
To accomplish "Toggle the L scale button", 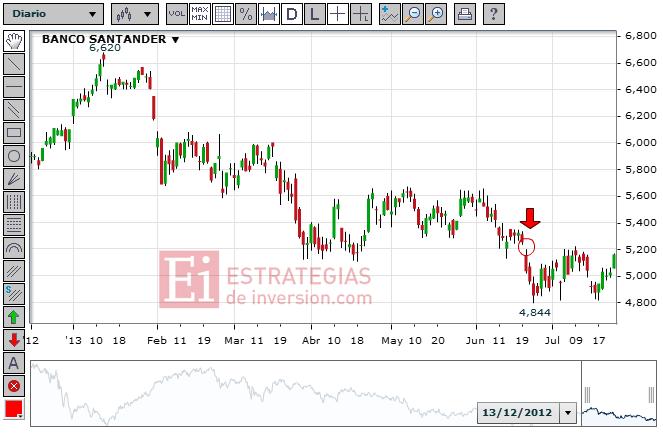I will tap(315, 14).
